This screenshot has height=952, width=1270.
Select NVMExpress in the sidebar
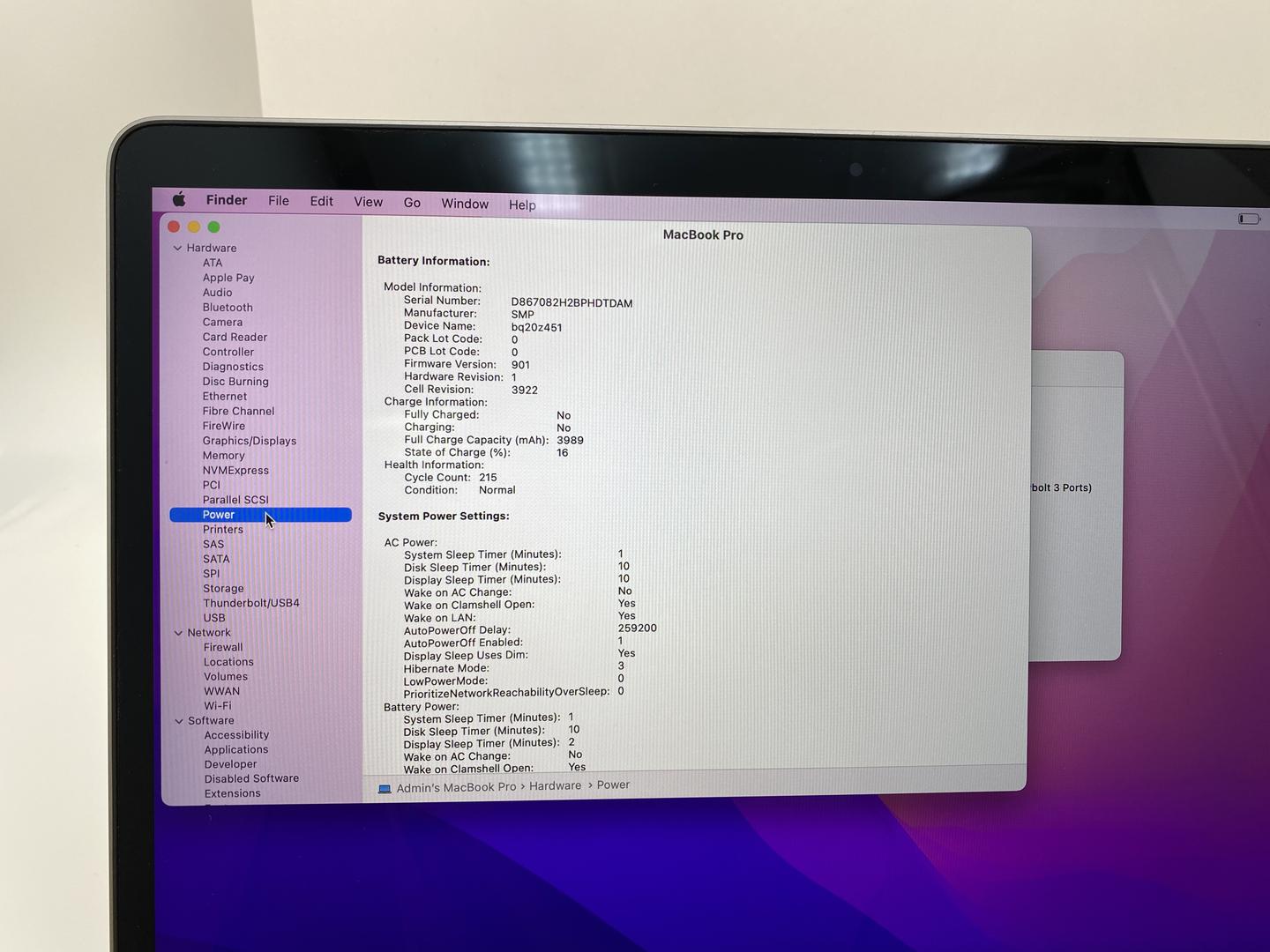pos(235,470)
